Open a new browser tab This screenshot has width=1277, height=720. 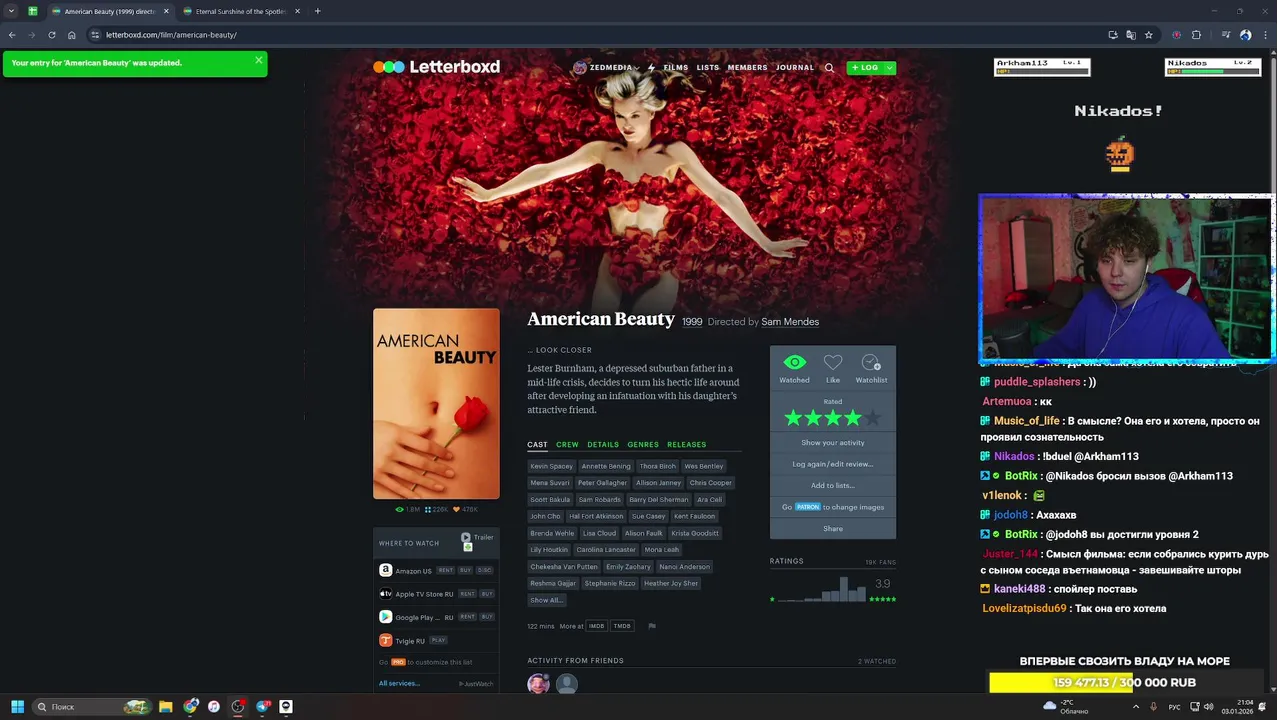[317, 11]
